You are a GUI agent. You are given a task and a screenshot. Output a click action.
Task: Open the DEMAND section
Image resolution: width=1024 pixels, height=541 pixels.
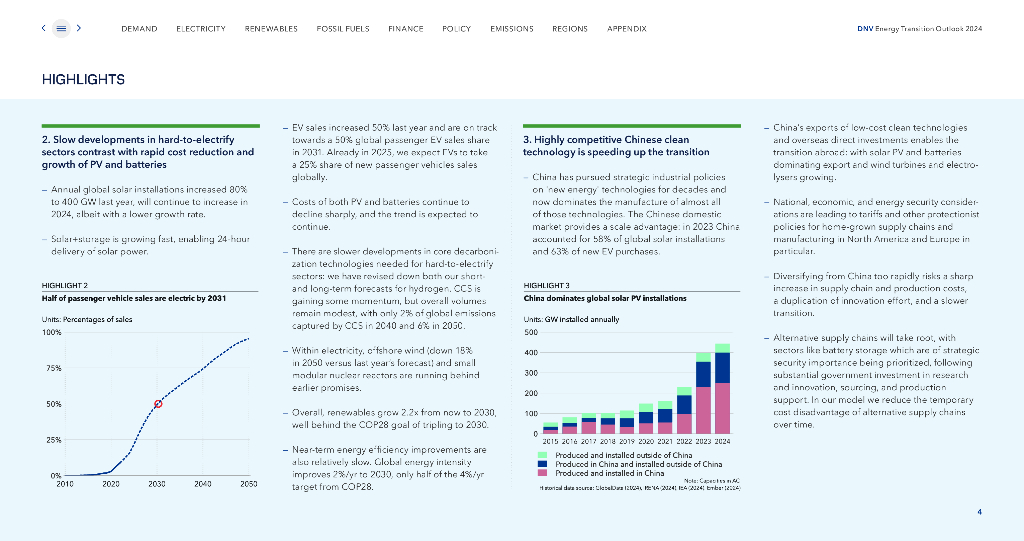click(x=139, y=29)
